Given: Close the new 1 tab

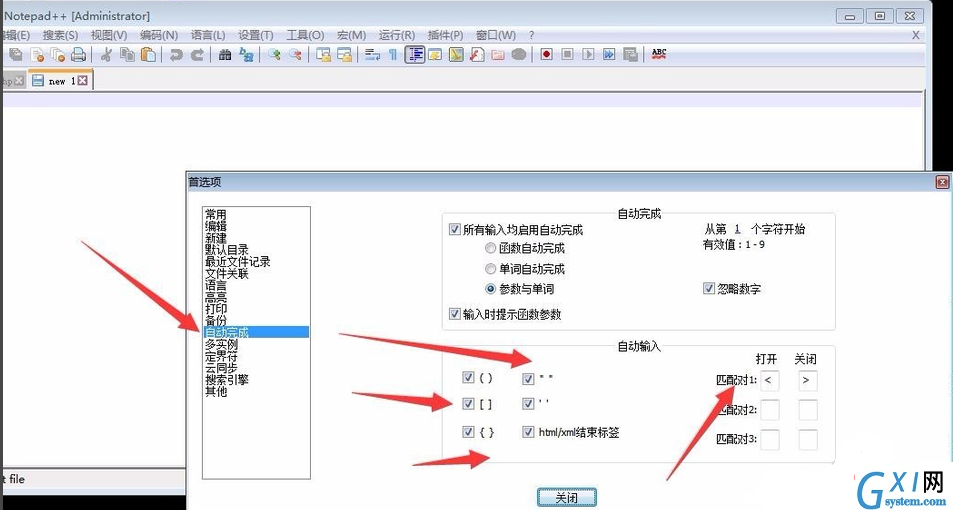Looking at the screenshot, I should click(83, 80).
